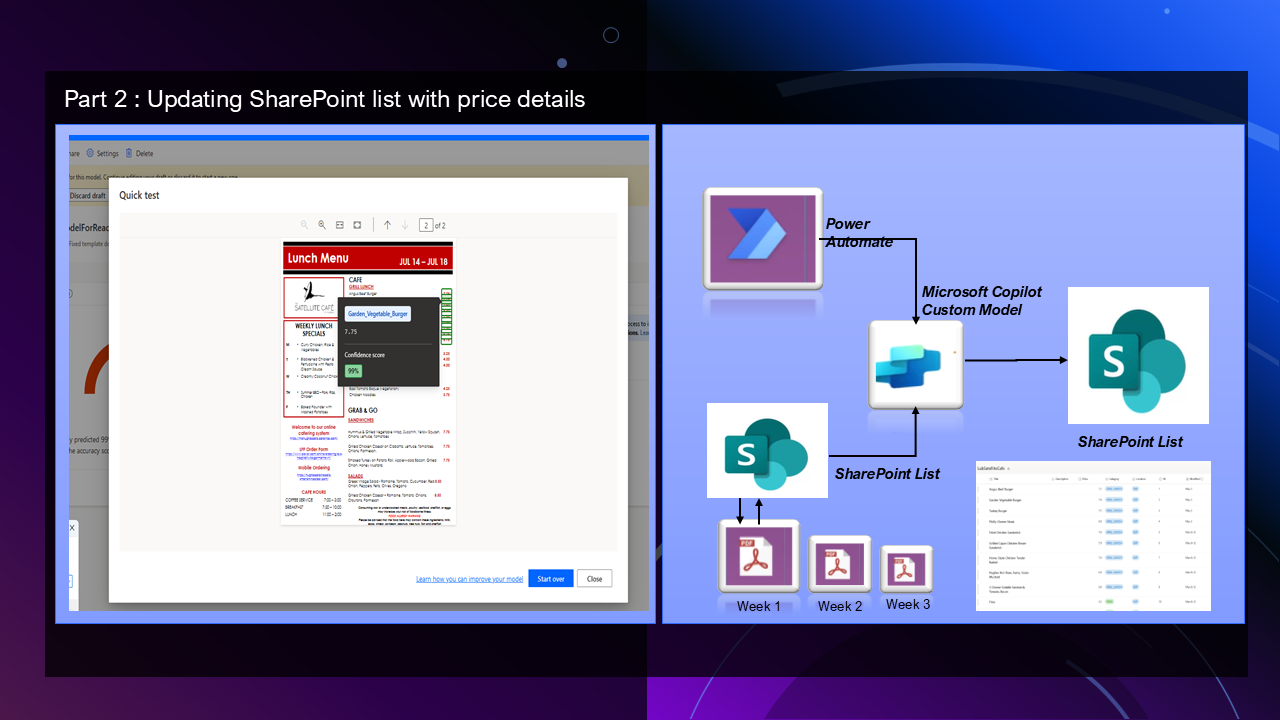Click the 'JUL 14 – JUL 18' date text
This screenshot has height=720, width=1280.
pyautogui.click(x=424, y=261)
